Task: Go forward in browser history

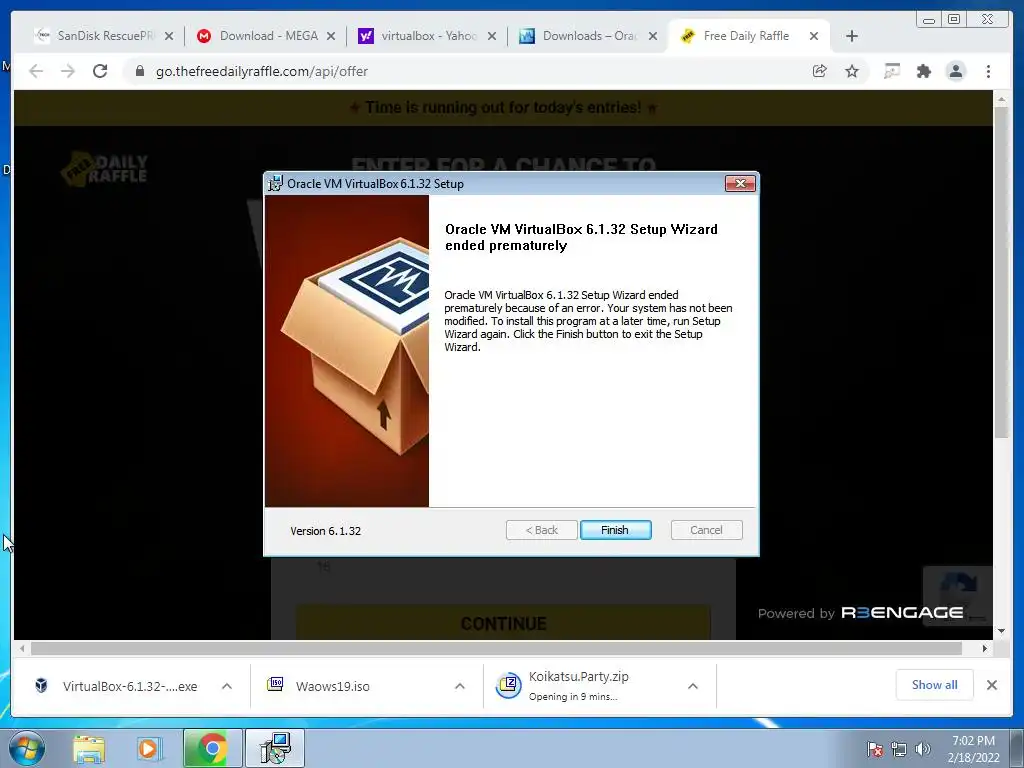Action: click(x=68, y=71)
